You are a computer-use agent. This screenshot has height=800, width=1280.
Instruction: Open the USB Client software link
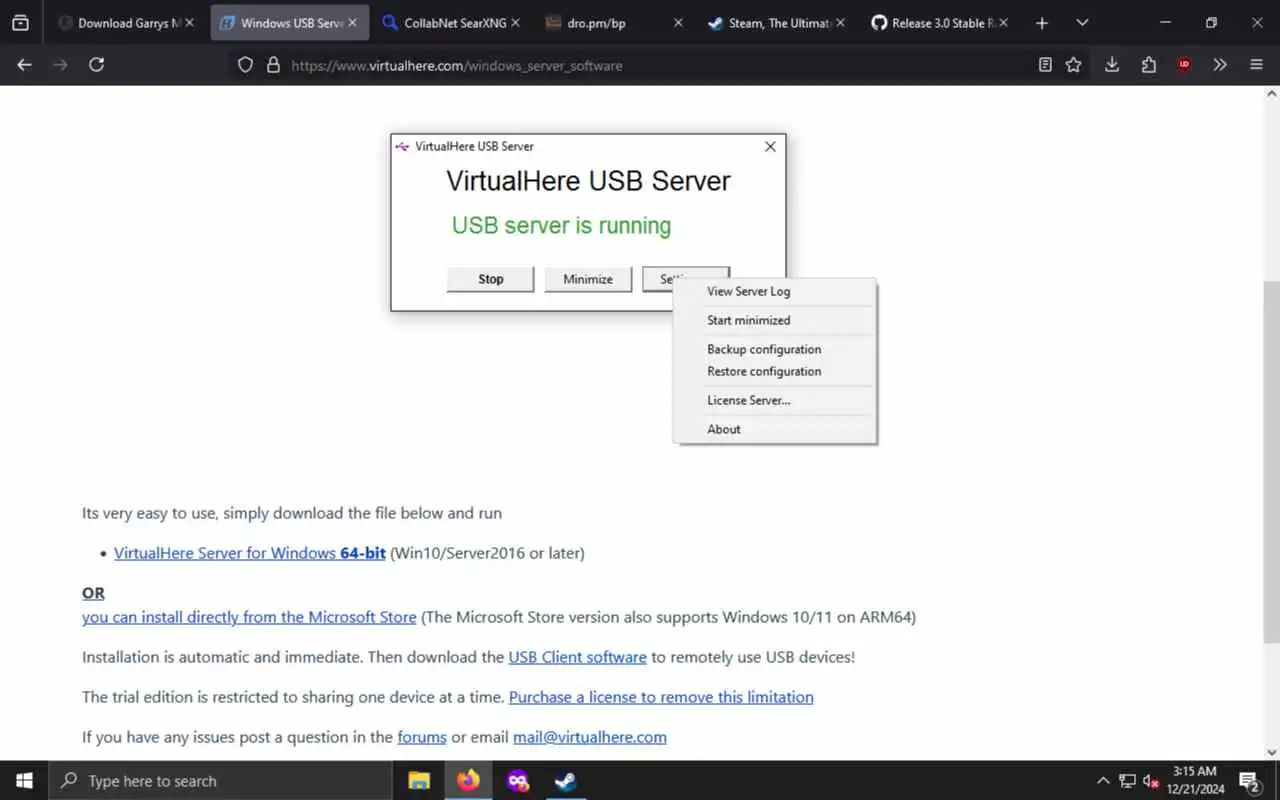pyautogui.click(x=578, y=657)
